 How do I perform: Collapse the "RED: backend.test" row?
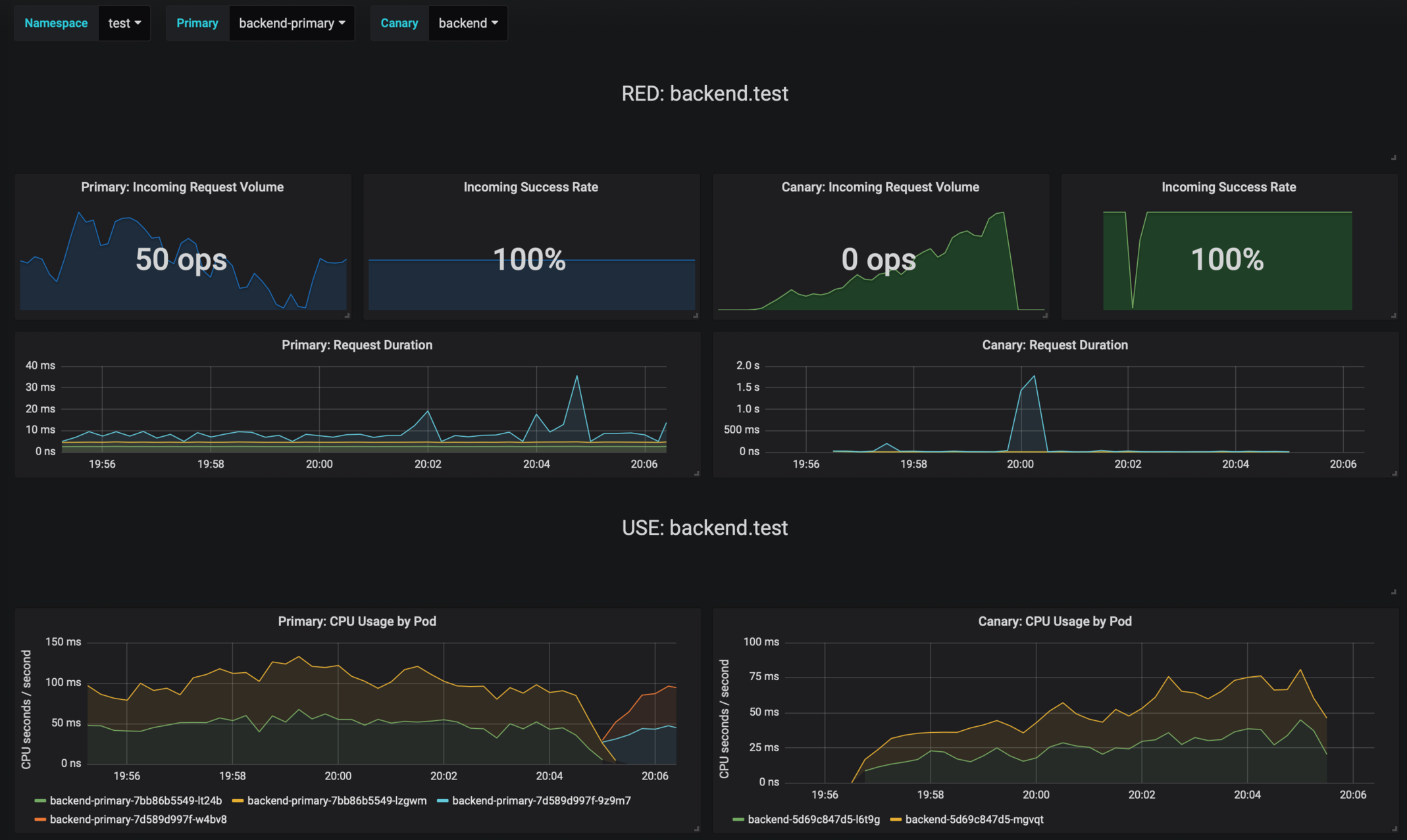(x=705, y=93)
